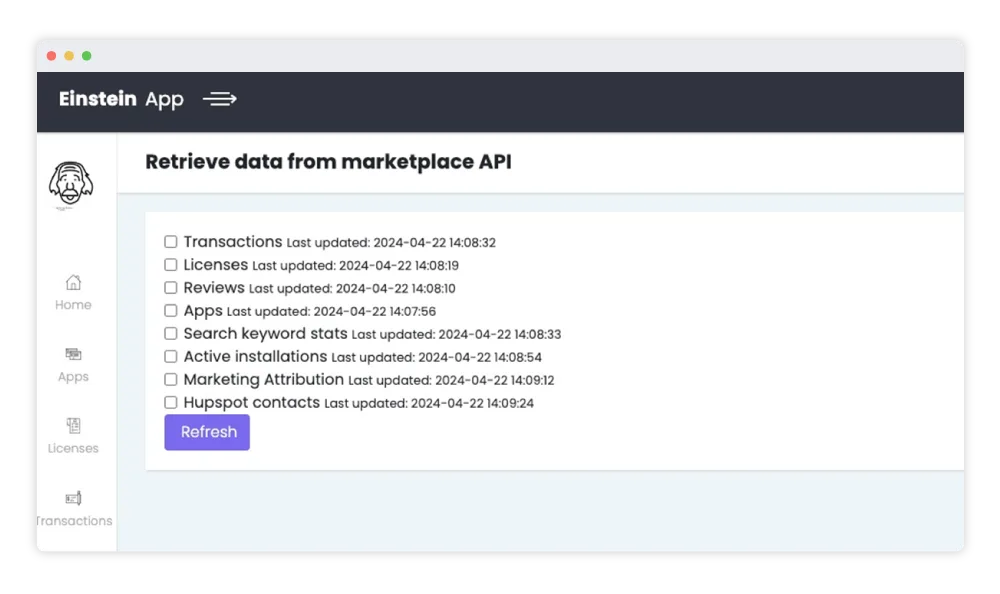Check Search keyword stats checkbox
This screenshot has height=594, width=1000.
pyautogui.click(x=171, y=334)
